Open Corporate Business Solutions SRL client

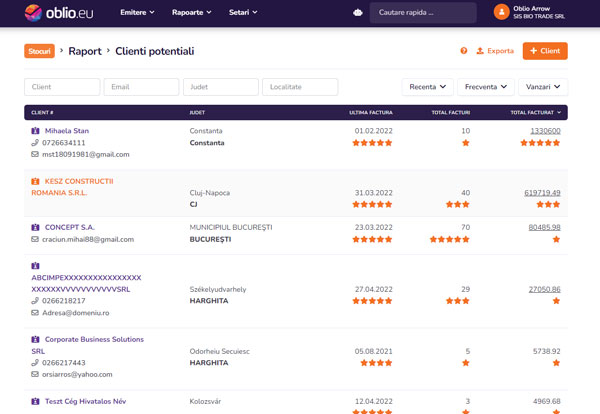pyautogui.click(x=88, y=345)
